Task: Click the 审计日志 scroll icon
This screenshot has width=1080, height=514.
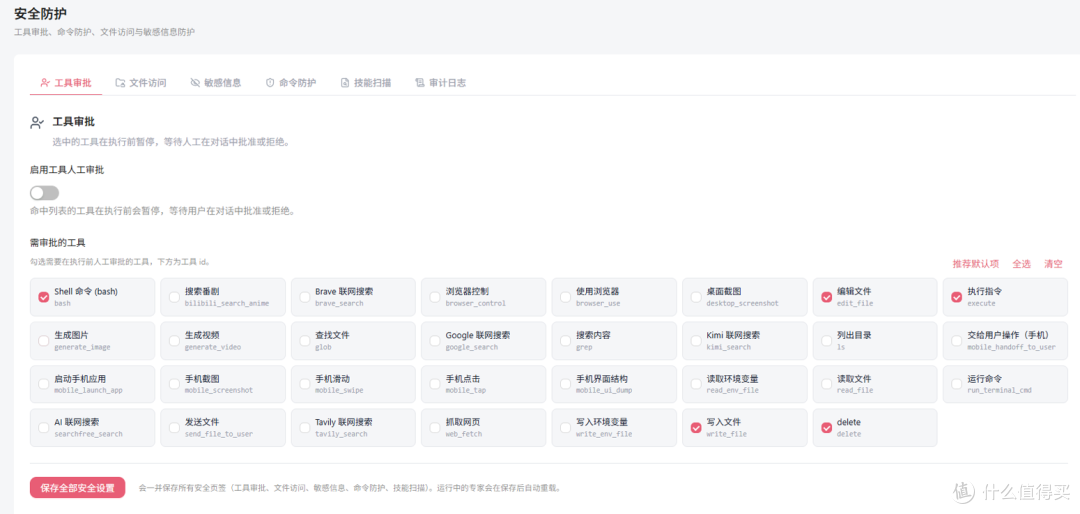Action: pyautogui.click(x=419, y=83)
